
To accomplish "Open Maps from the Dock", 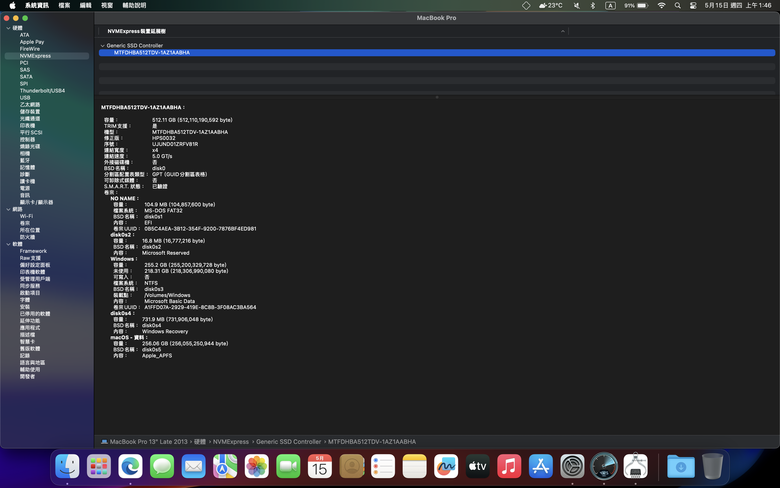I will (225, 466).
